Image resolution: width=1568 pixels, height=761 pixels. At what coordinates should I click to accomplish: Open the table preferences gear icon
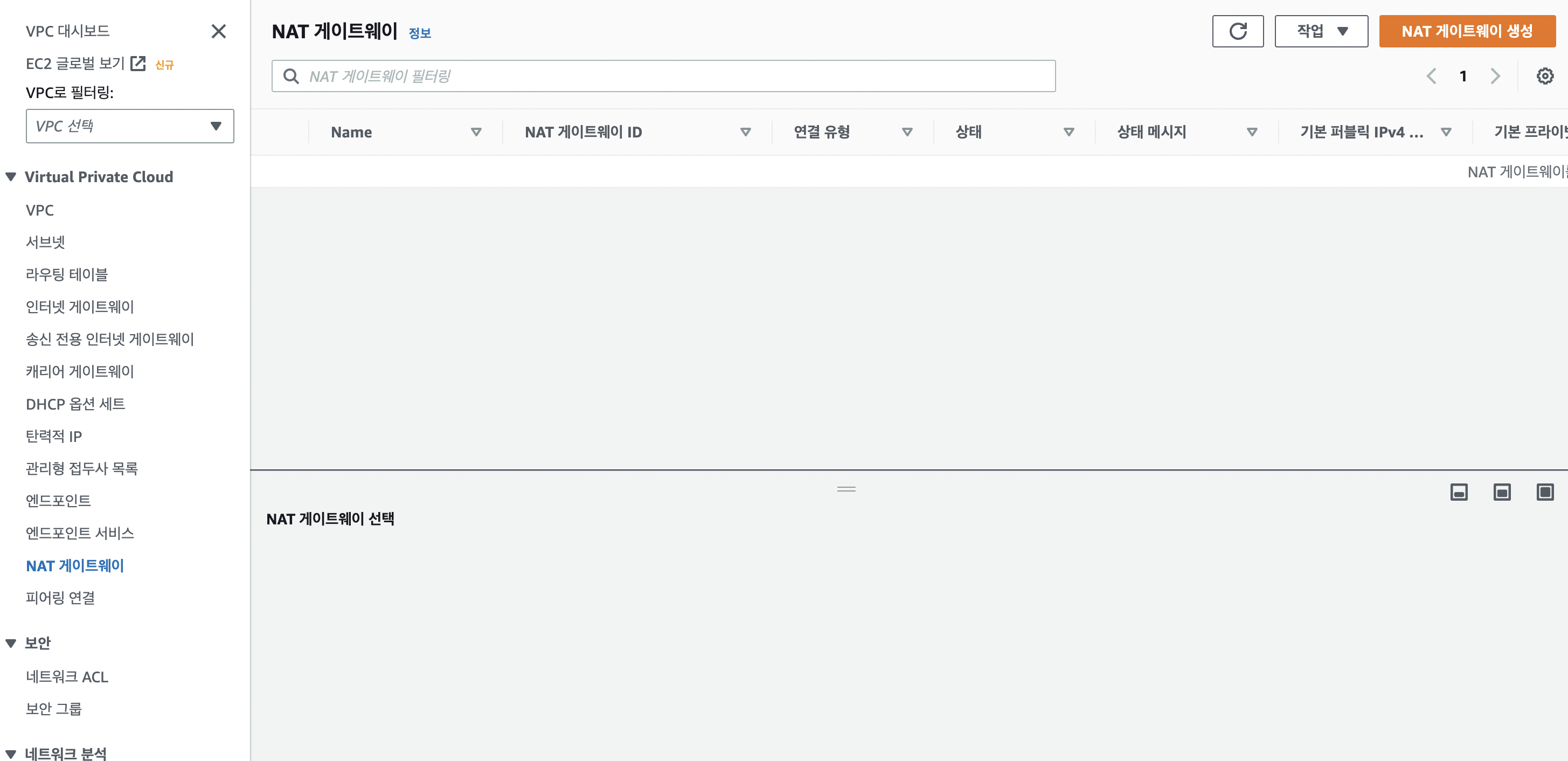click(1544, 76)
